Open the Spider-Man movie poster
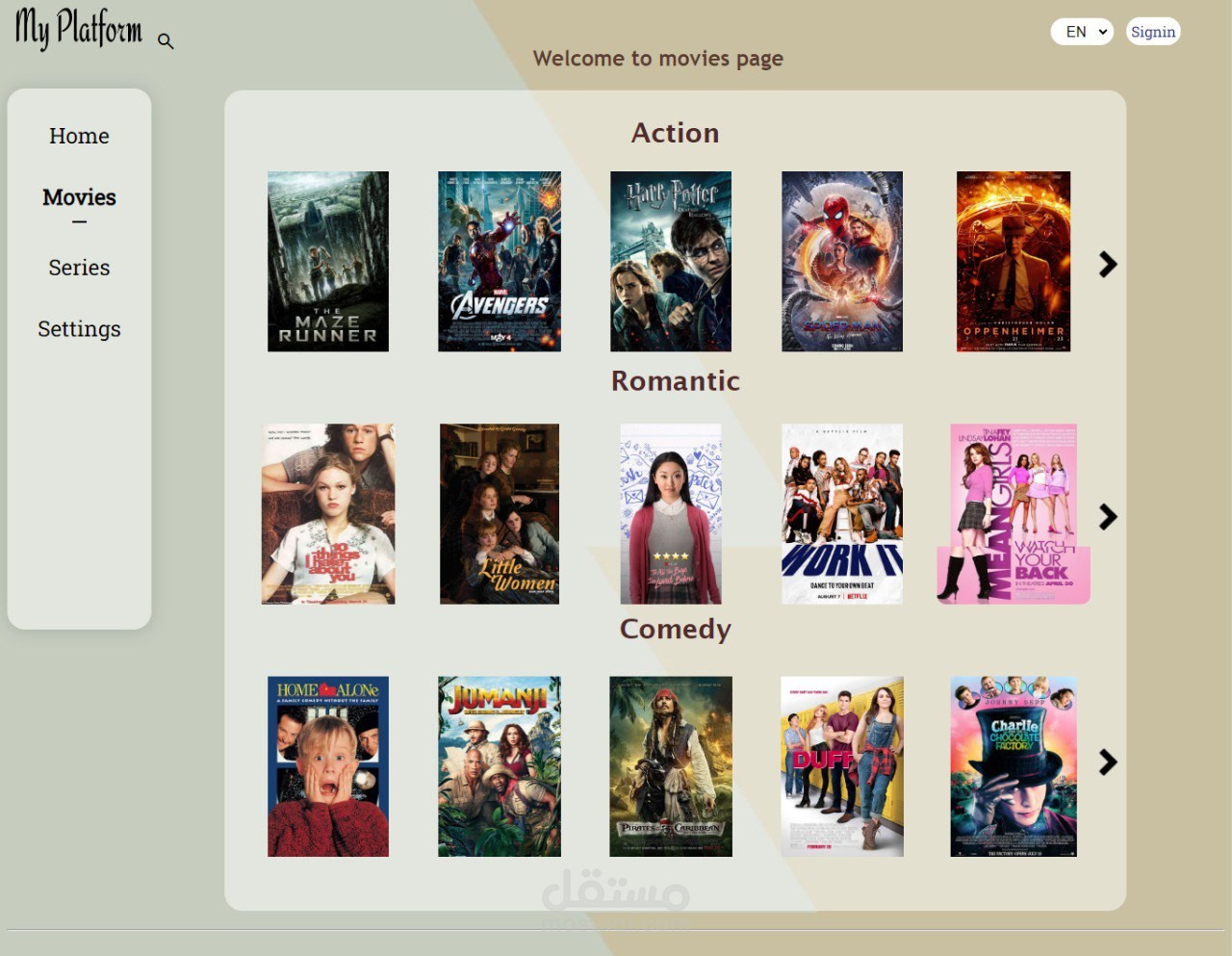 click(x=842, y=262)
